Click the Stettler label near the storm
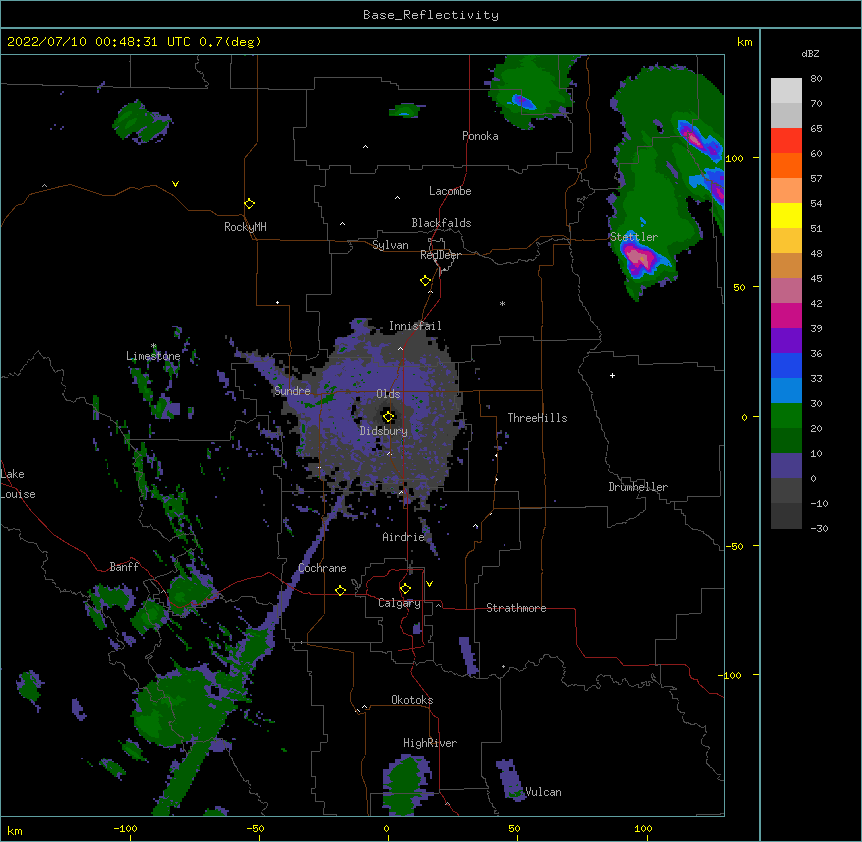Screen dimensions: 862x842 click(x=634, y=237)
